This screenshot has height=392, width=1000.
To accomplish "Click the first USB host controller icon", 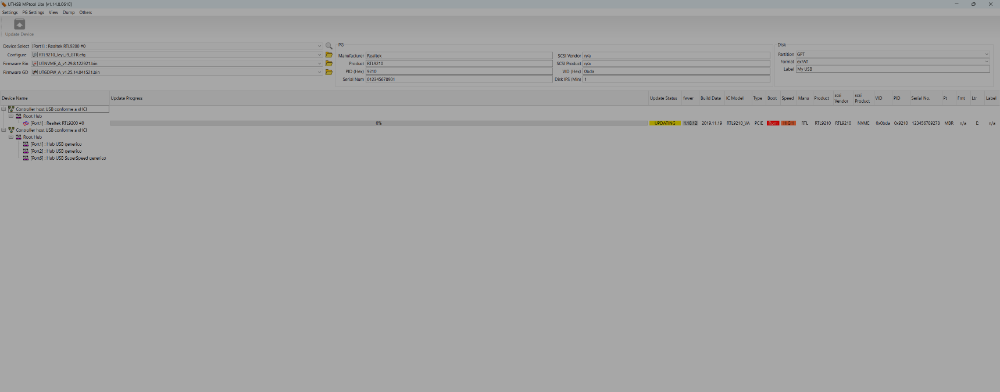I will click(x=11, y=110).
